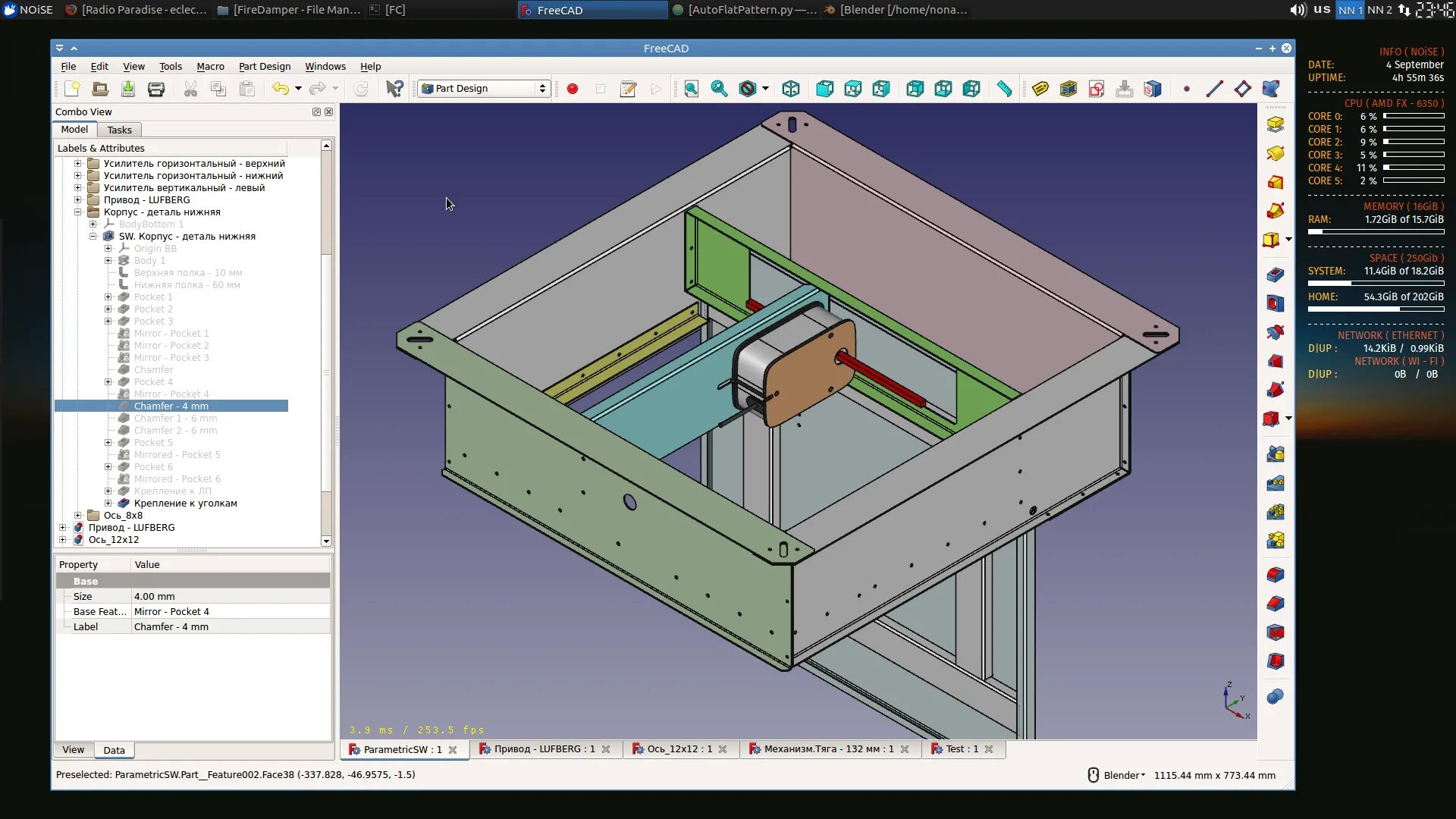Click the Open document folder icon
Image resolution: width=1456 pixels, height=819 pixels.
click(x=99, y=89)
